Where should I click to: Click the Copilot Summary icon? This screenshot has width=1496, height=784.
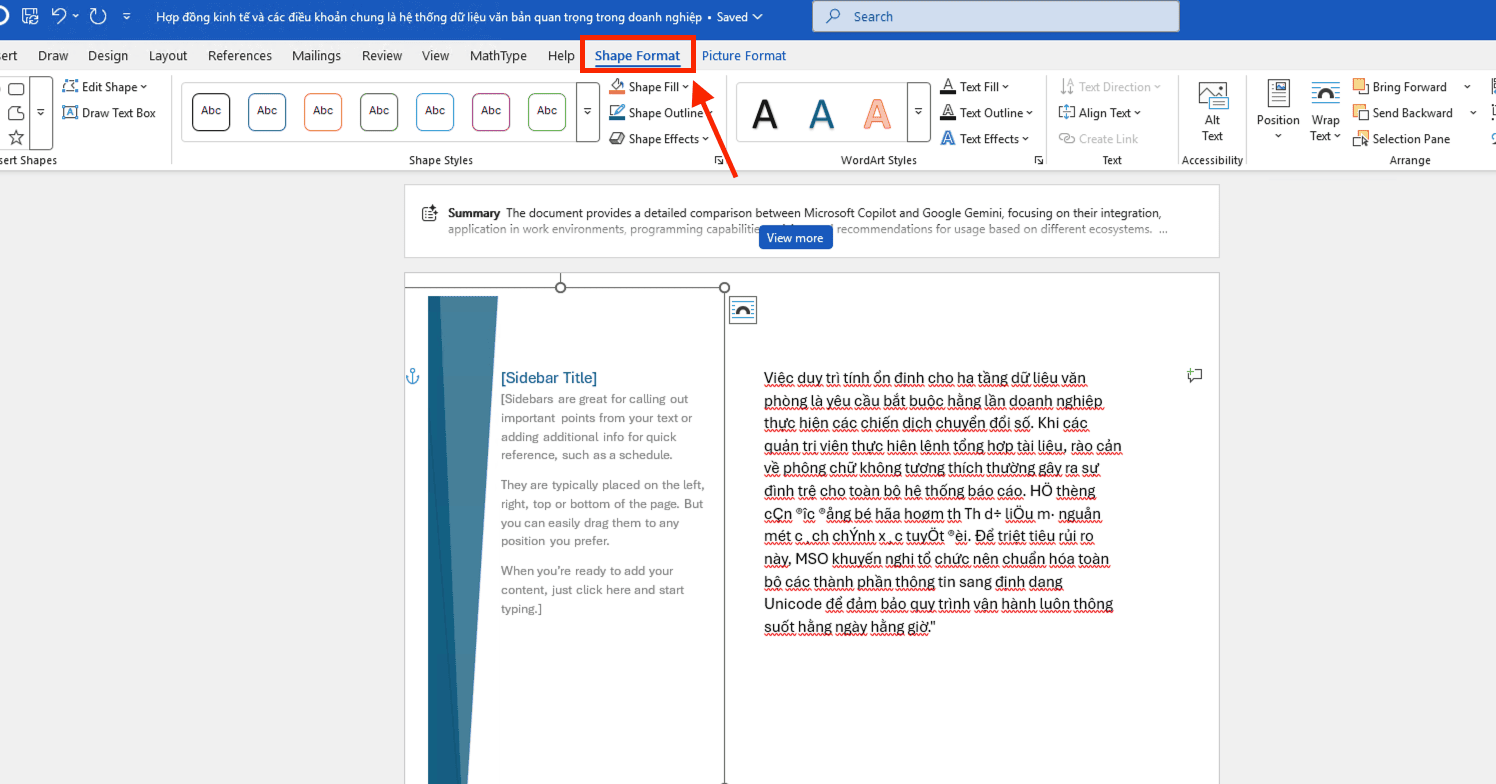click(430, 213)
